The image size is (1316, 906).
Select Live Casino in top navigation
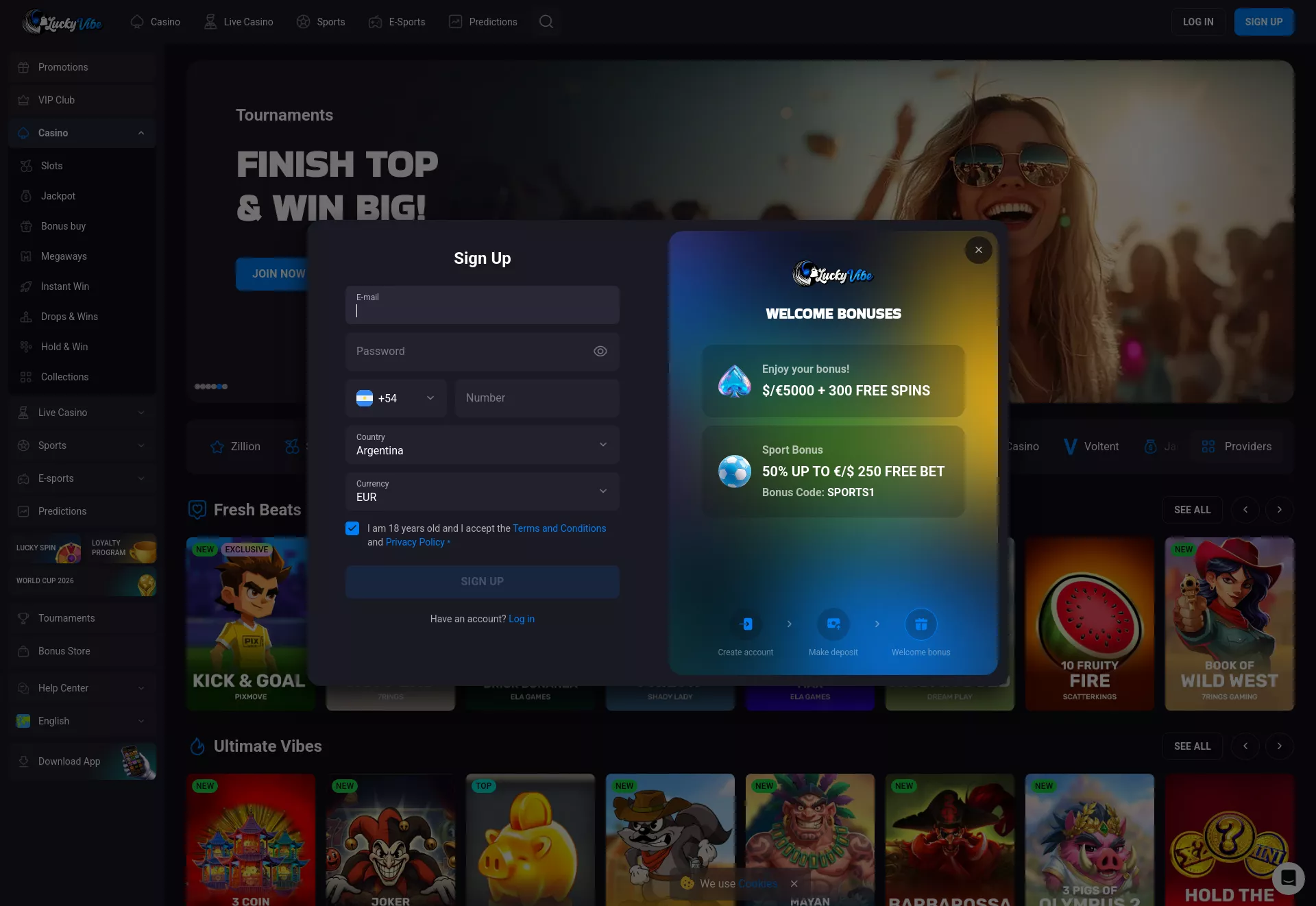click(x=239, y=22)
